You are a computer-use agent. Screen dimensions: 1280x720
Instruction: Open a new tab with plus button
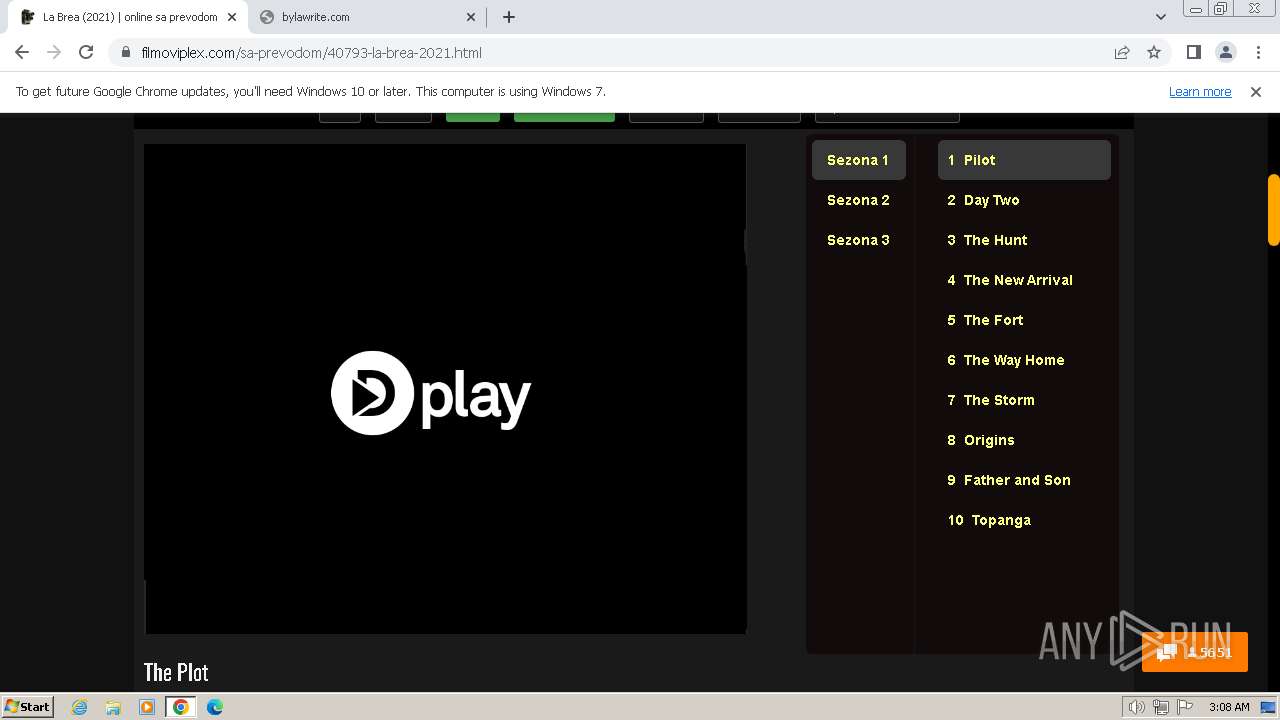pyautogui.click(x=509, y=17)
